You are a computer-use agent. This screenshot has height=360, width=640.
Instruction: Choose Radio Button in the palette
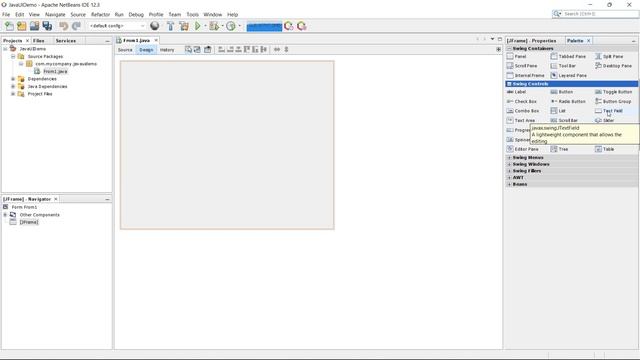[568, 101]
